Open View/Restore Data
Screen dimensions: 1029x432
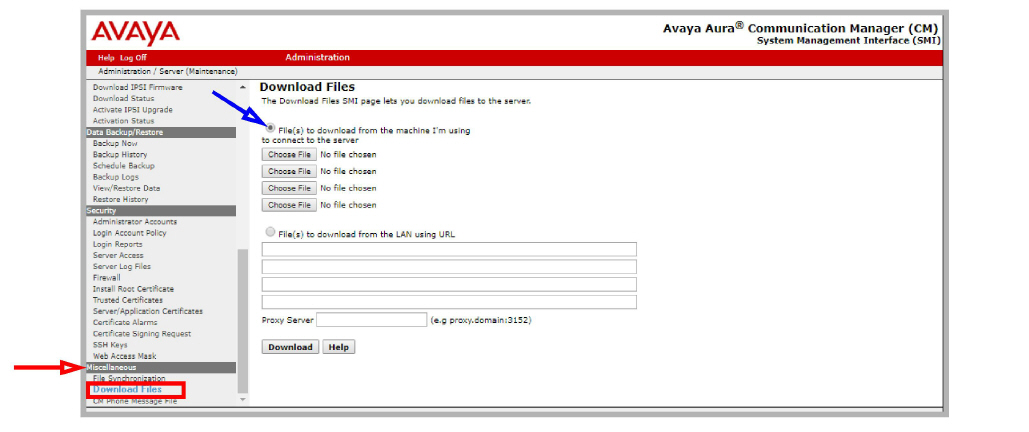126,188
